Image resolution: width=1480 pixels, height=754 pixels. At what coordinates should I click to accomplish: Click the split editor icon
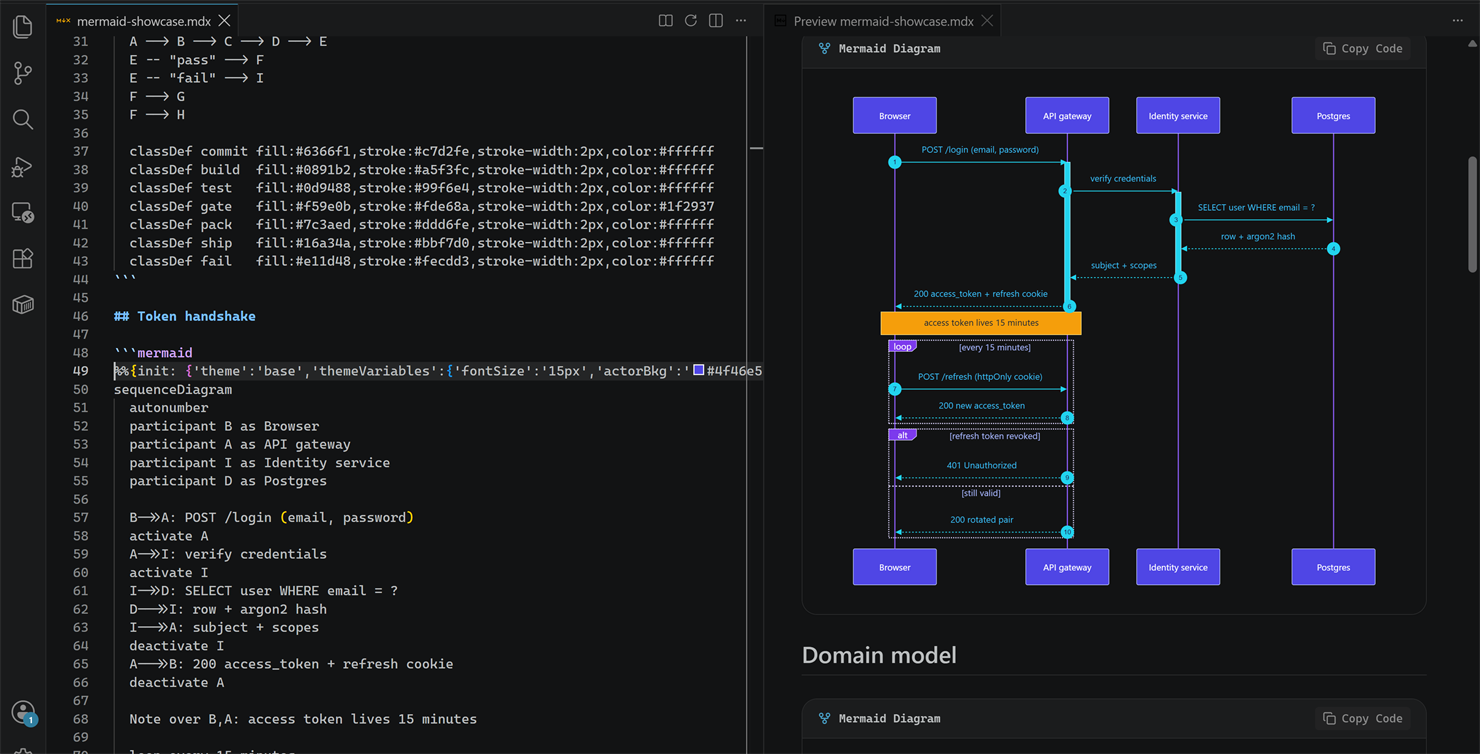[x=716, y=20]
